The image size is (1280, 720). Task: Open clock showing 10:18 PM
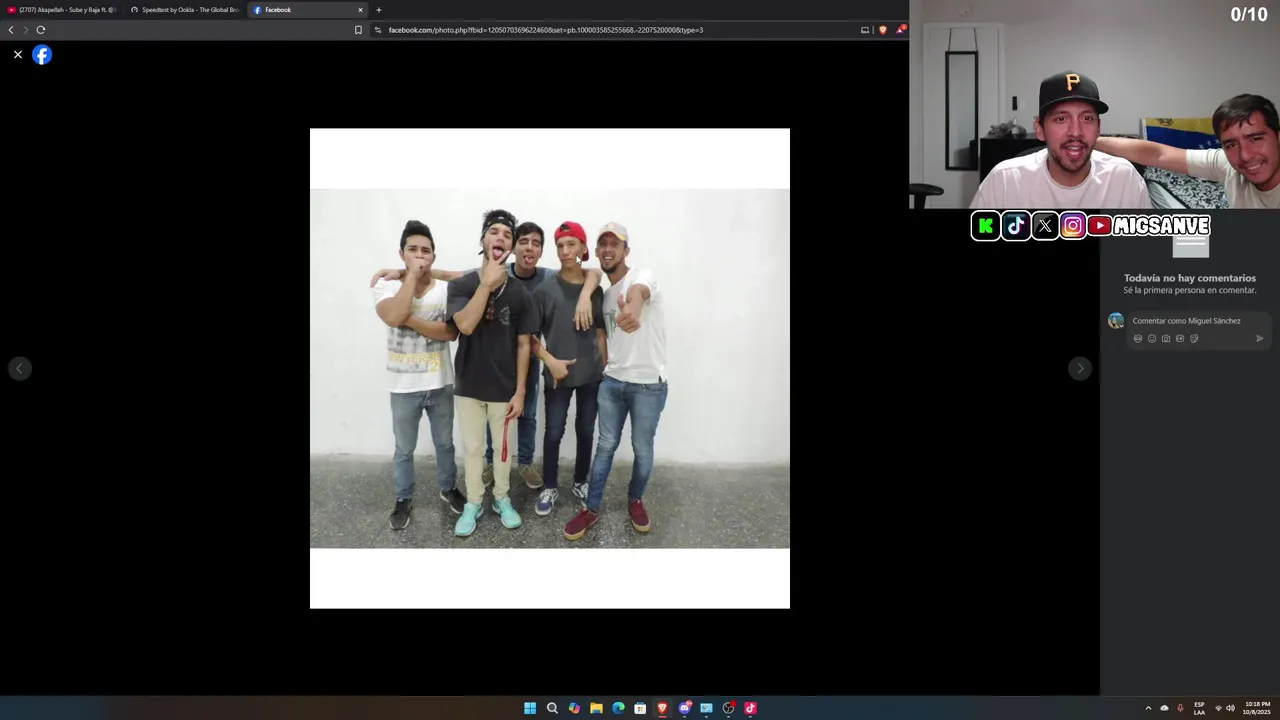tap(1257, 708)
